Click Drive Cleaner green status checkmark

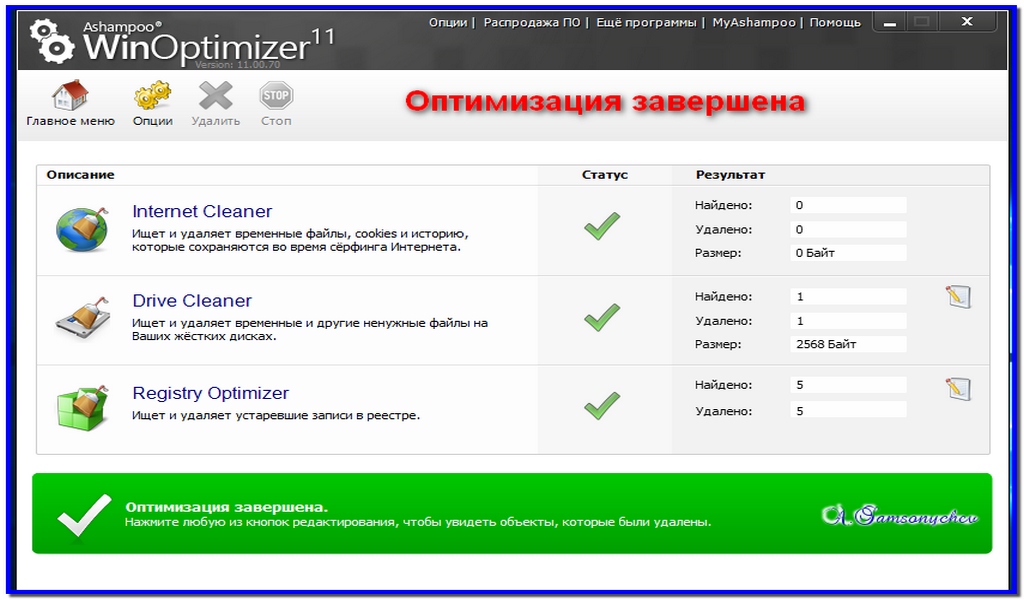pyautogui.click(x=601, y=317)
